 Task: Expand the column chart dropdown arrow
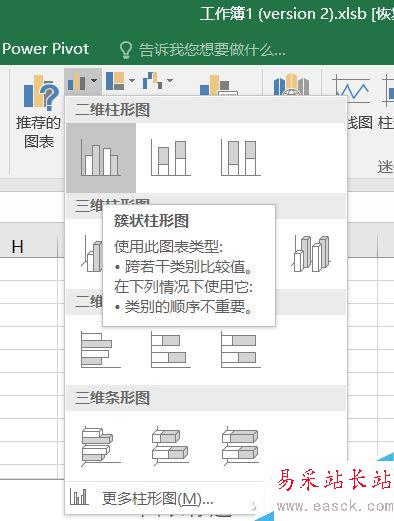(94, 81)
